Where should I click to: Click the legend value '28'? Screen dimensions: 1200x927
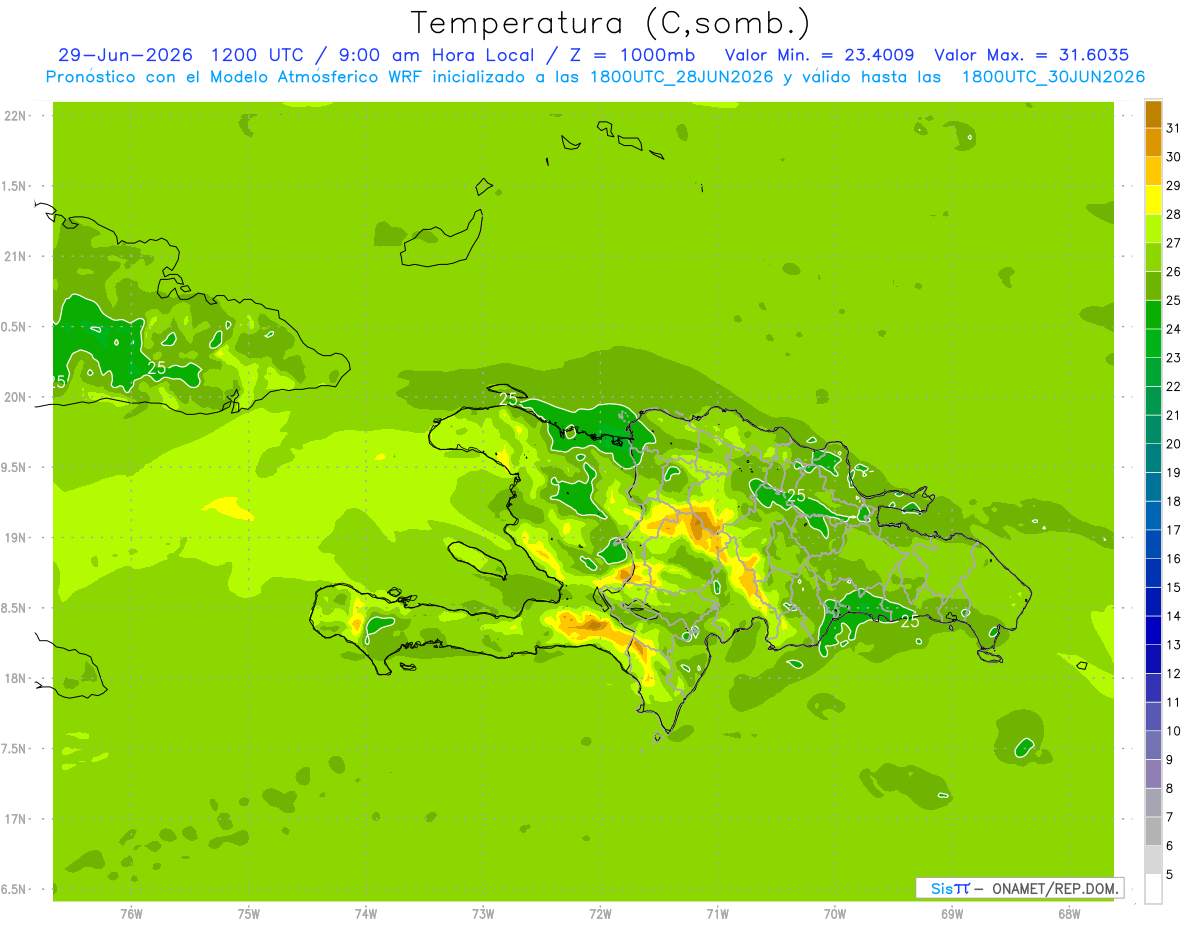(x=1174, y=214)
